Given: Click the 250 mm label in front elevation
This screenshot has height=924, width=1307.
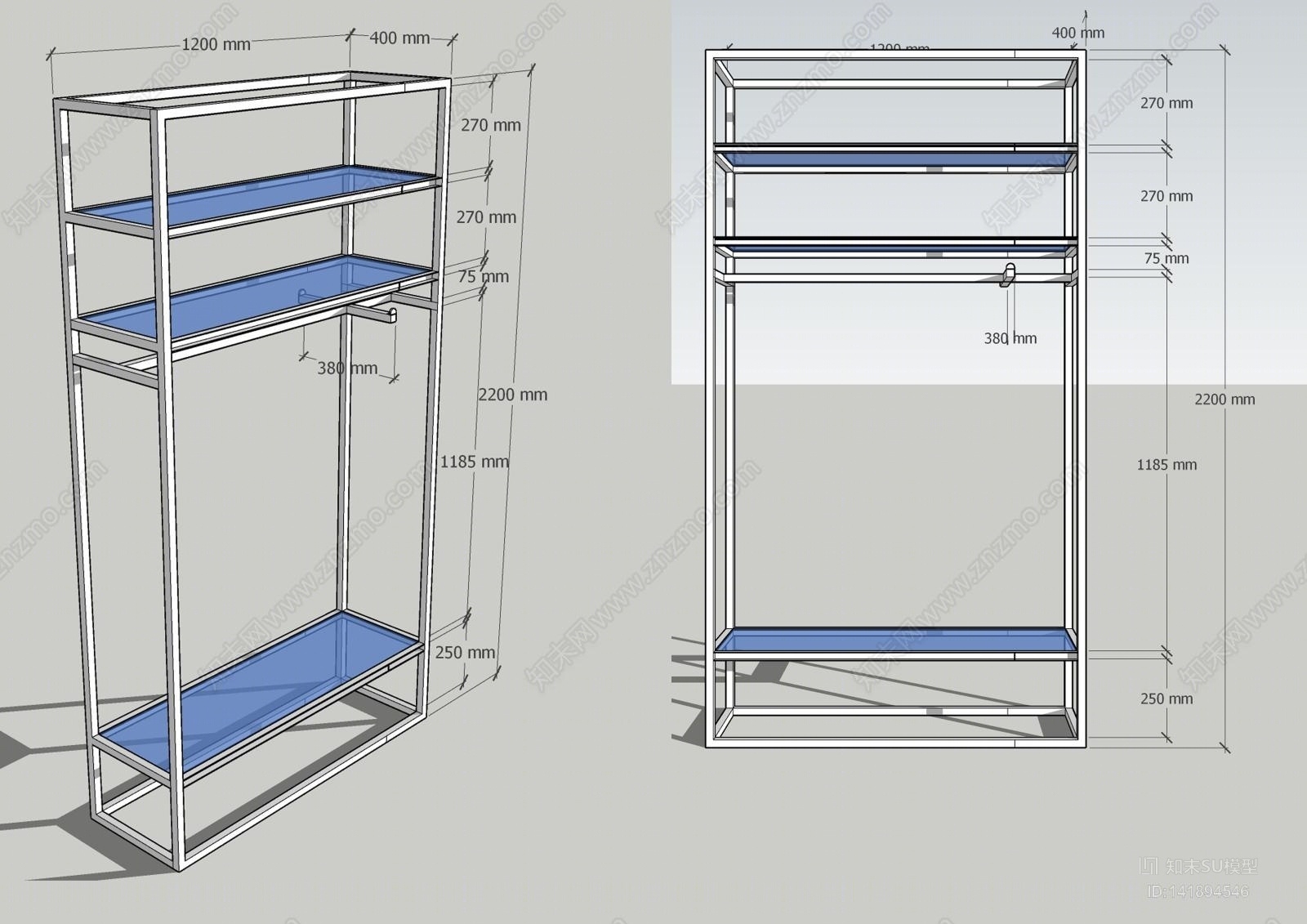Looking at the screenshot, I should (x=1166, y=699).
